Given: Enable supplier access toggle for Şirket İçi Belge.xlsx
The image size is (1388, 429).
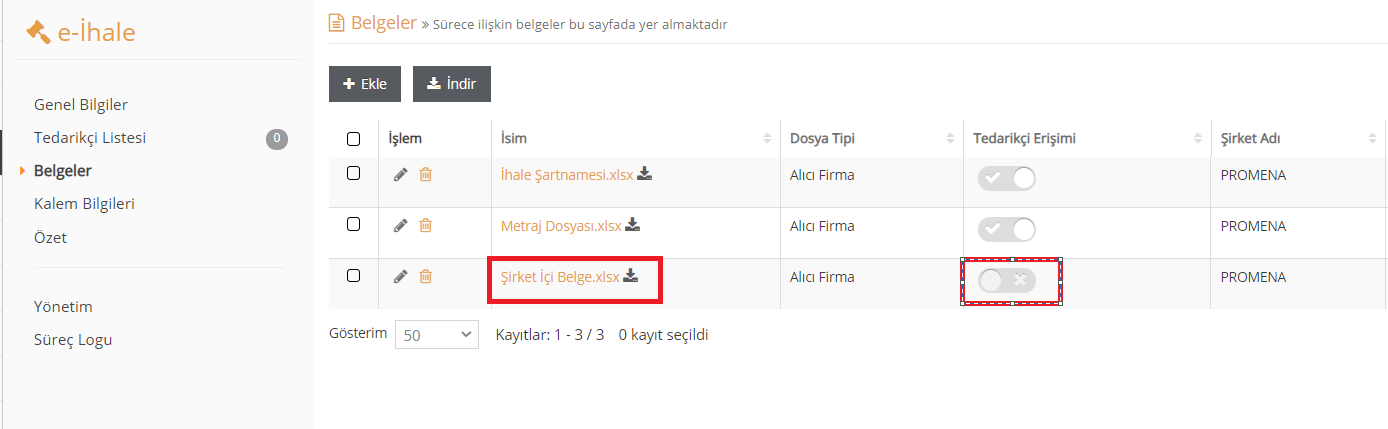Looking at the screenshot, I should pyautogui.click(x=1007, y=281).
